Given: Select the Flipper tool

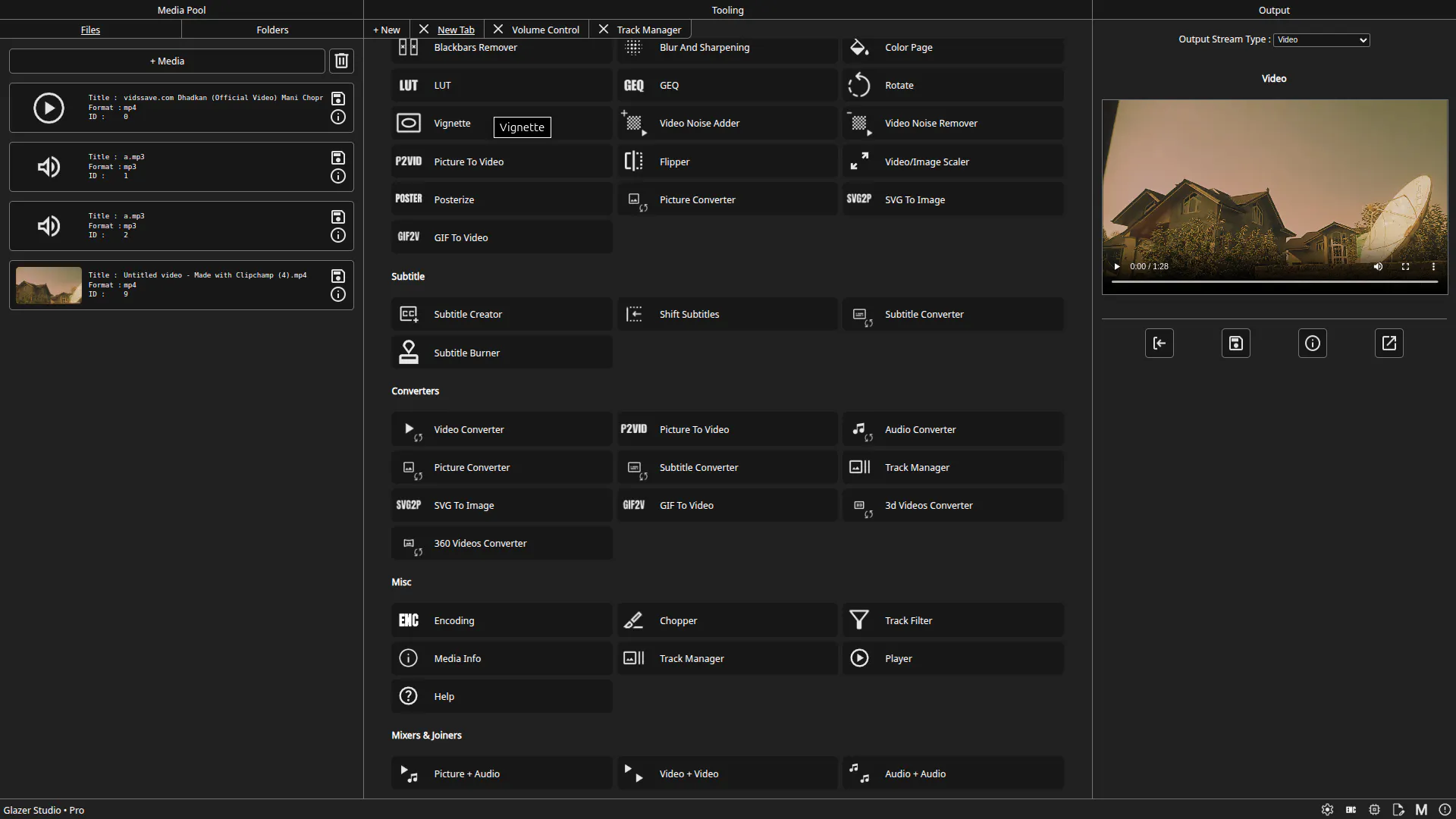Looking at the screenshot, I should (x=726, y=162).
